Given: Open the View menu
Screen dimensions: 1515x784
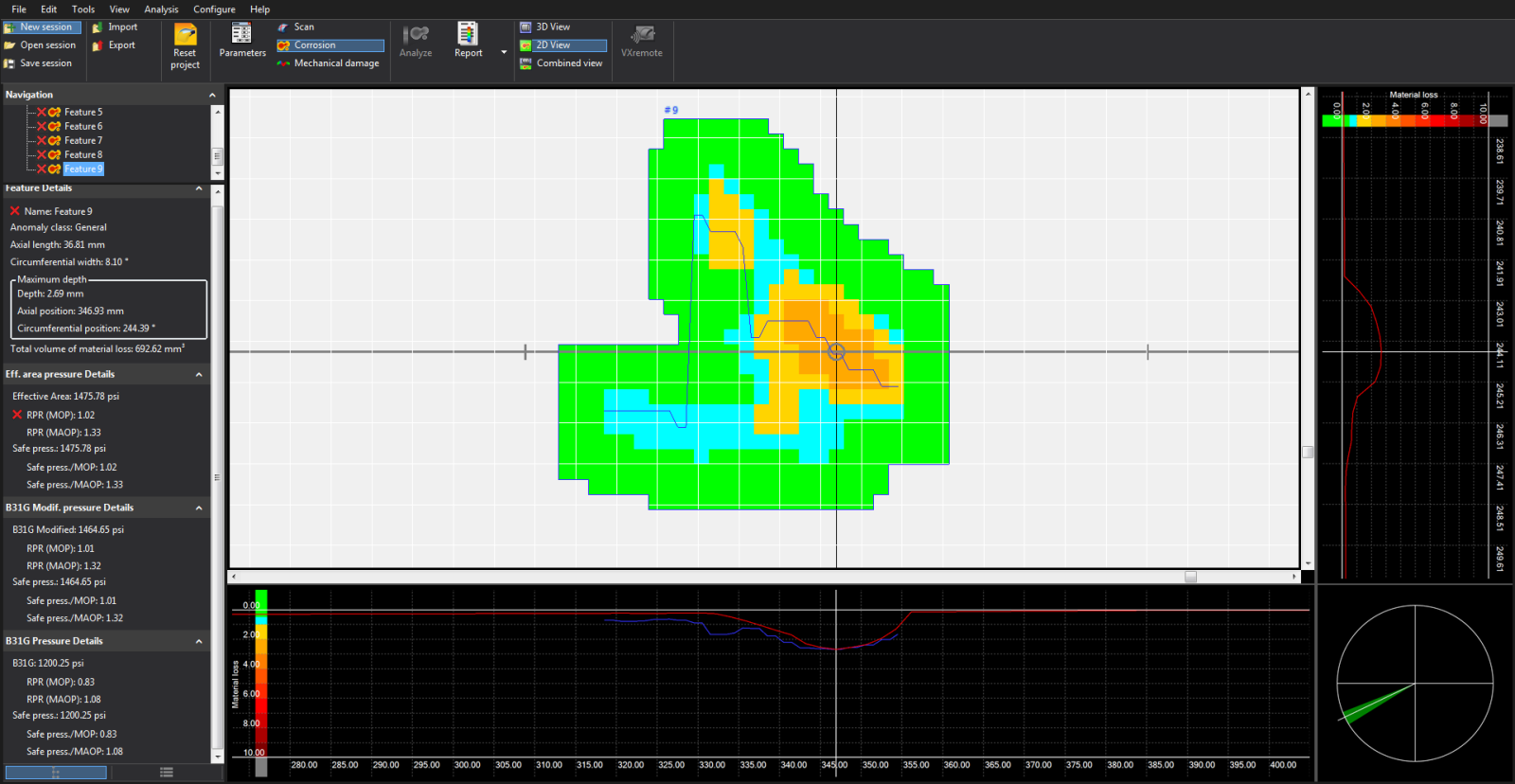Looking at the screenshot, I should (119, 9).
